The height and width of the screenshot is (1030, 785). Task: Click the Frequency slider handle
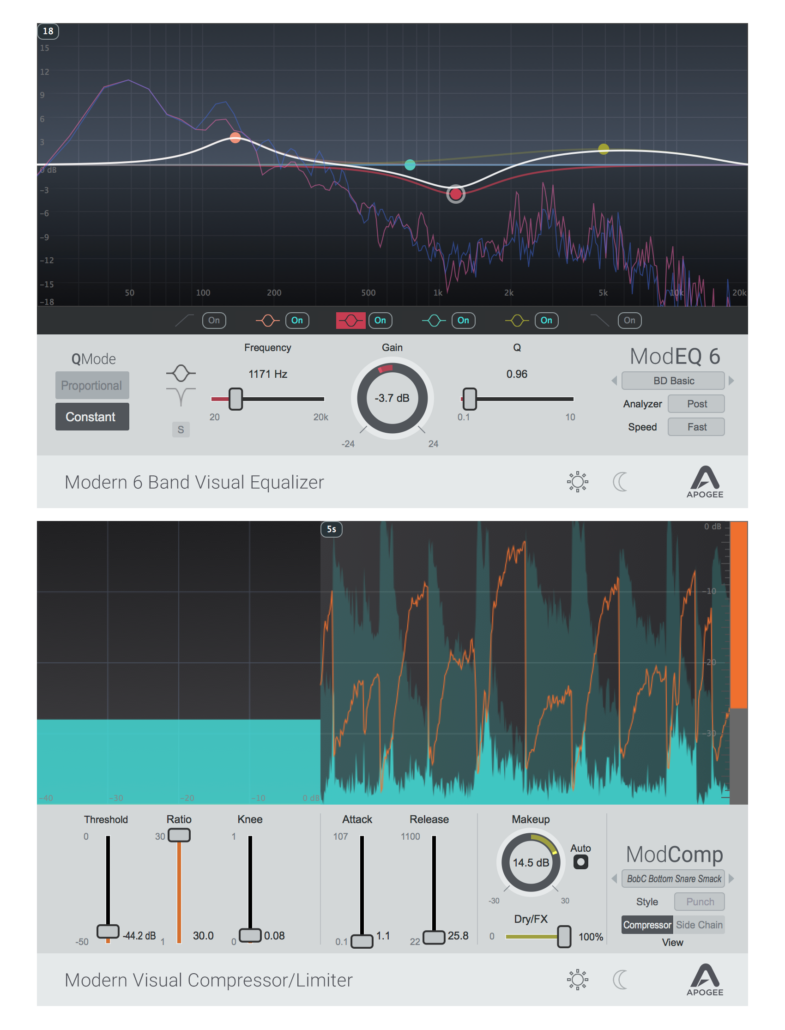click(x=235, y=399)
